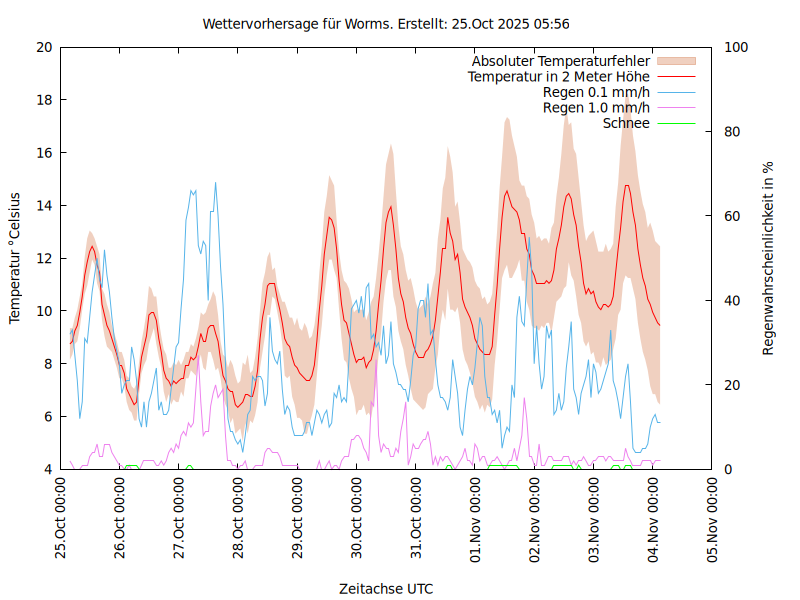Viewport: 800px width, 600px height.
Task: Click the peach temperature error legend swatch
Action: [x=675, y=61]
